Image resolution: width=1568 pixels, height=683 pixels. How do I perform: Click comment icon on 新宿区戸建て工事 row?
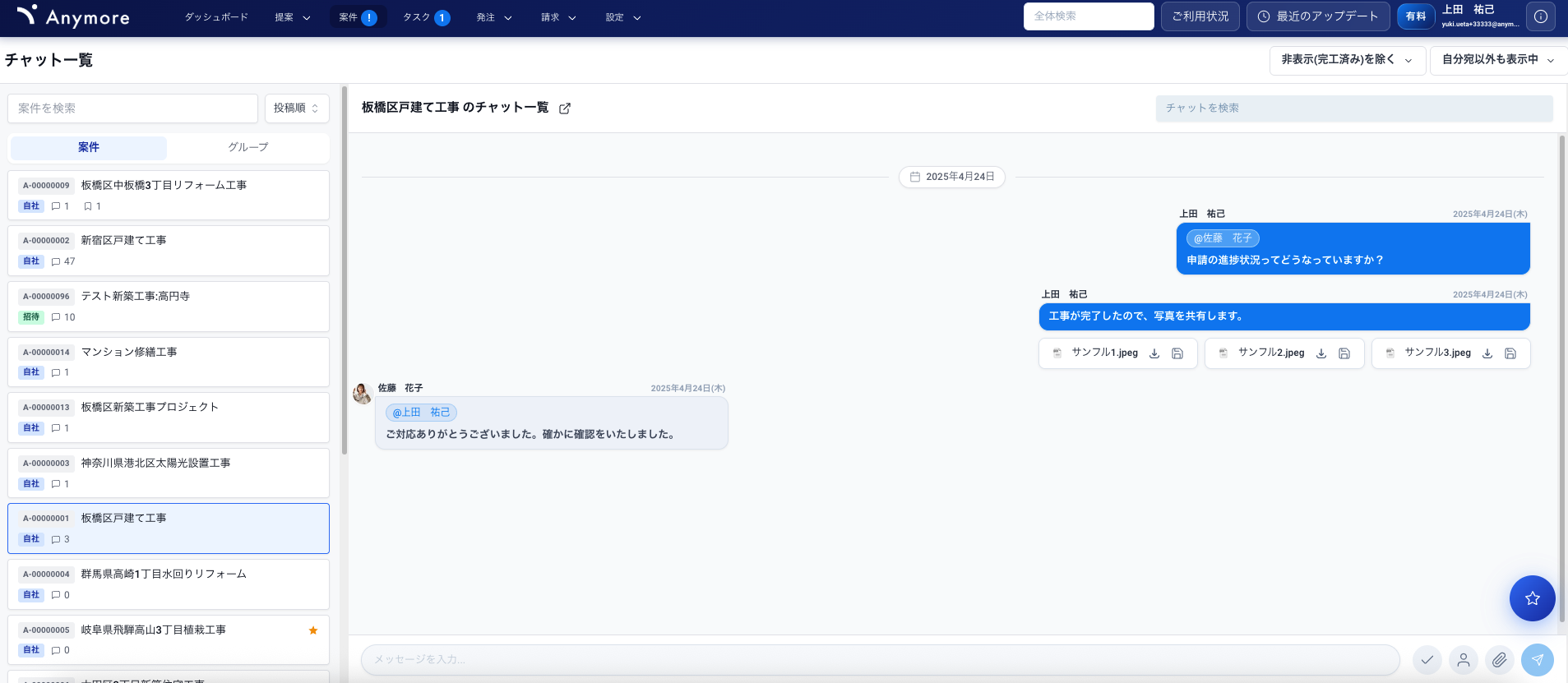click(x=56, y=261)
